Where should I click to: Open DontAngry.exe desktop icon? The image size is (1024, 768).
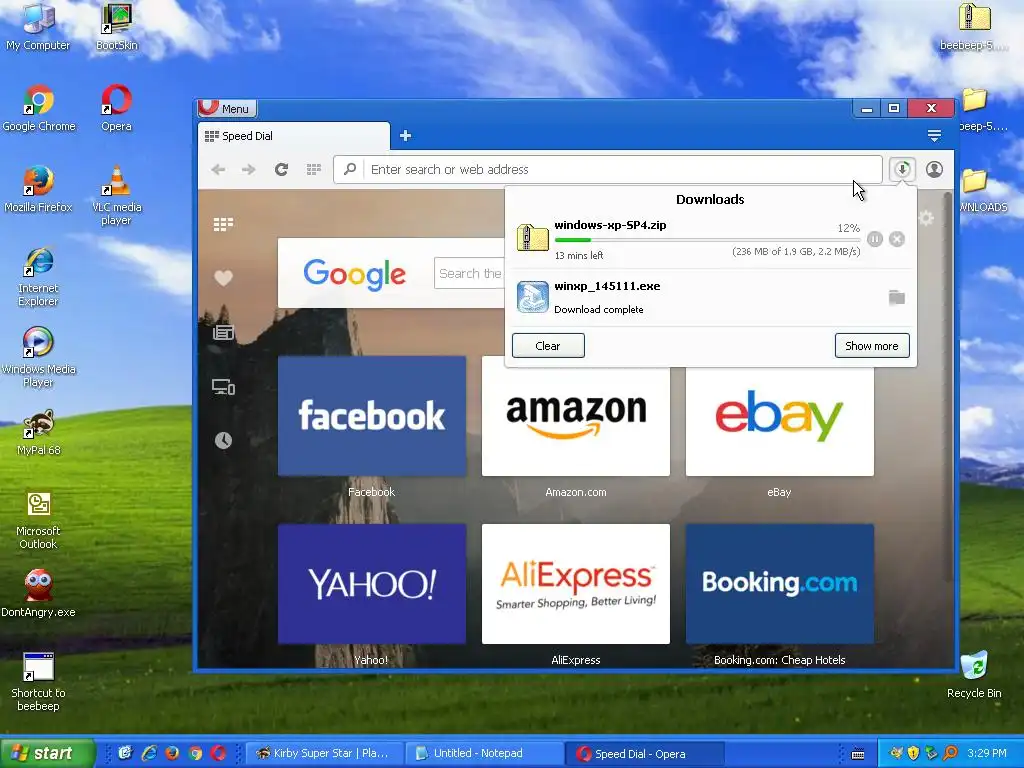tap(38, 593)
